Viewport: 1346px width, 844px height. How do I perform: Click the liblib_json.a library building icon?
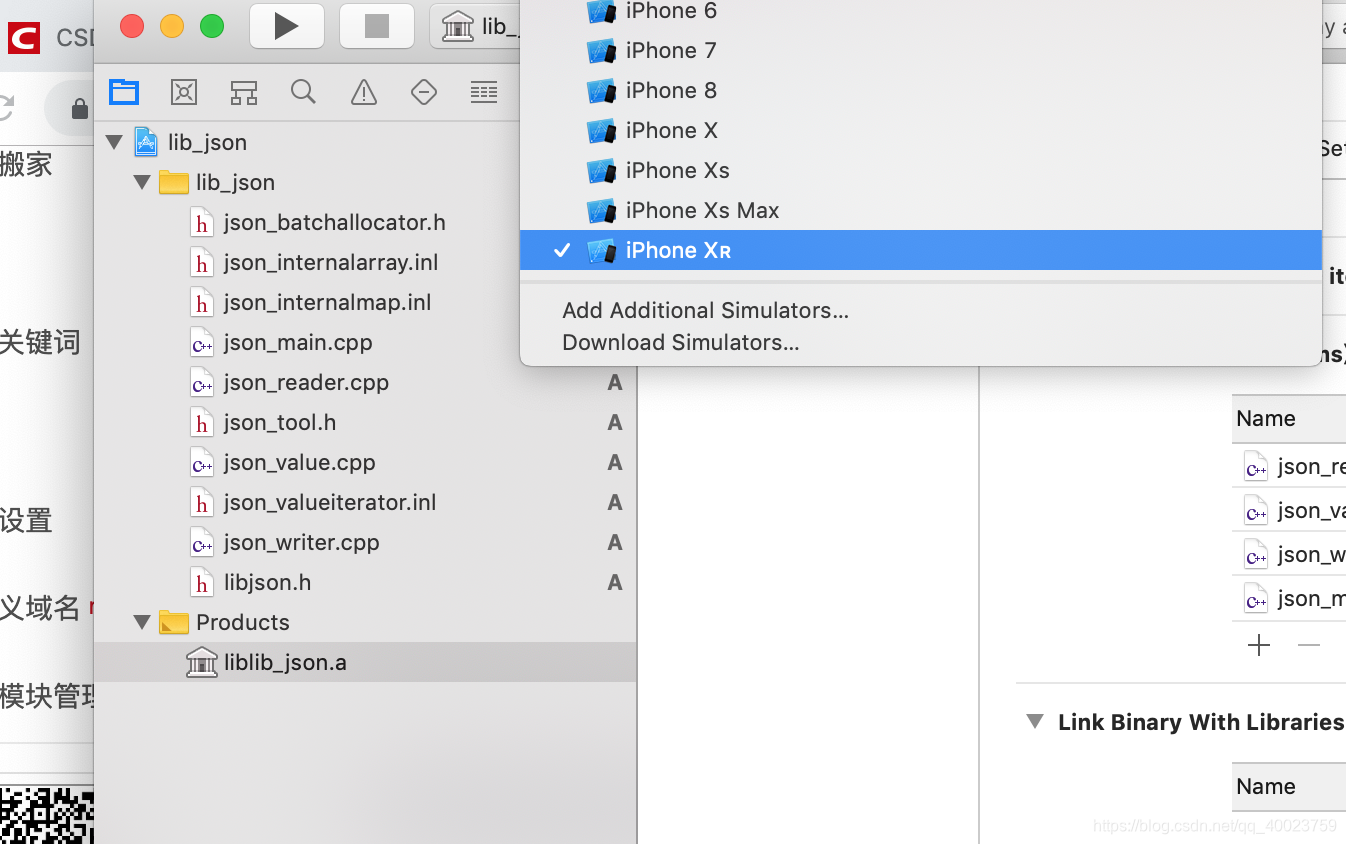pos(202,662)
